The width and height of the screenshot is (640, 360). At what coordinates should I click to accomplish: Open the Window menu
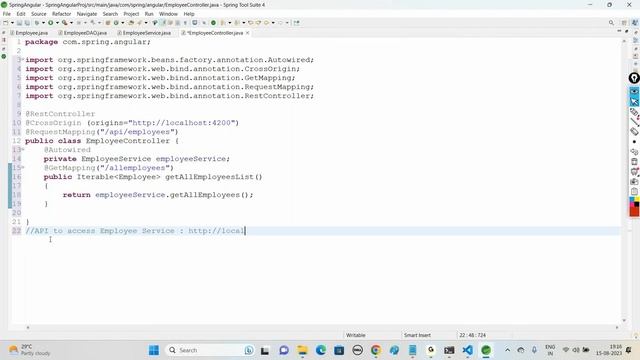click(x=168, y=14)
